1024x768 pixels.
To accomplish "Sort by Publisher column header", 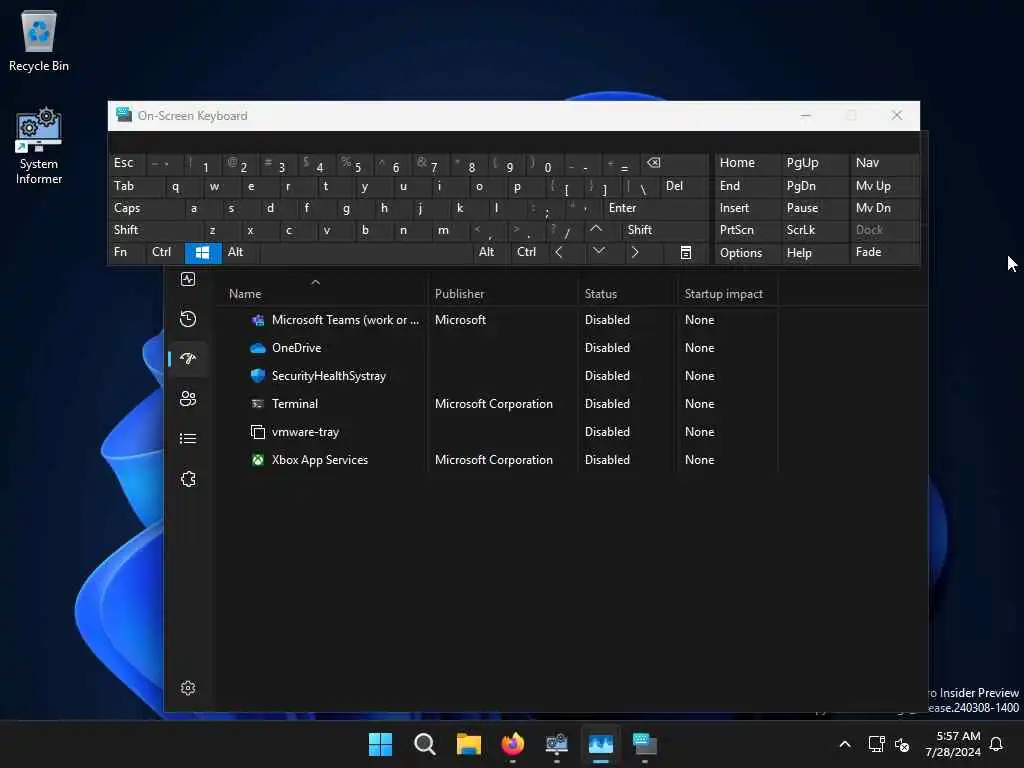I will 503,294.
